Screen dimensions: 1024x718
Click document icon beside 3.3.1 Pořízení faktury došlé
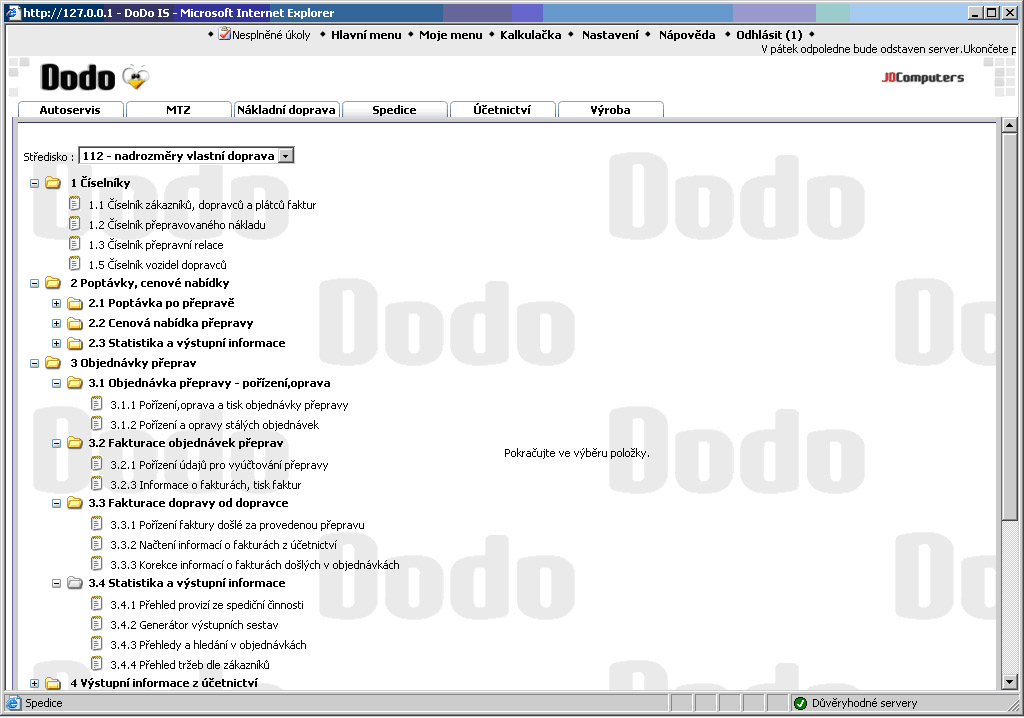coord(97,523)
